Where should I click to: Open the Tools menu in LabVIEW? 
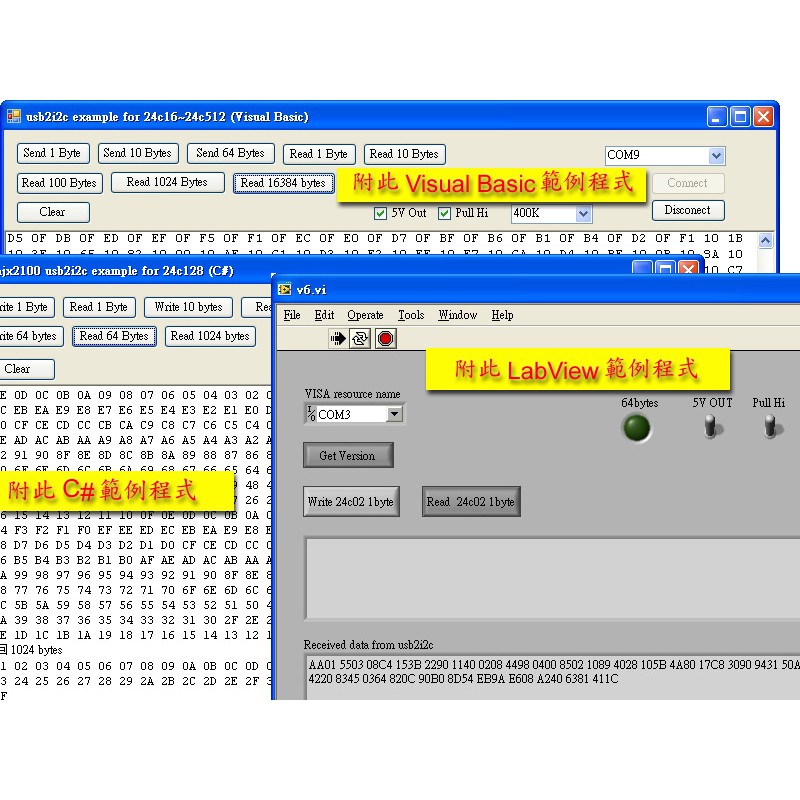tap(411, 315)
